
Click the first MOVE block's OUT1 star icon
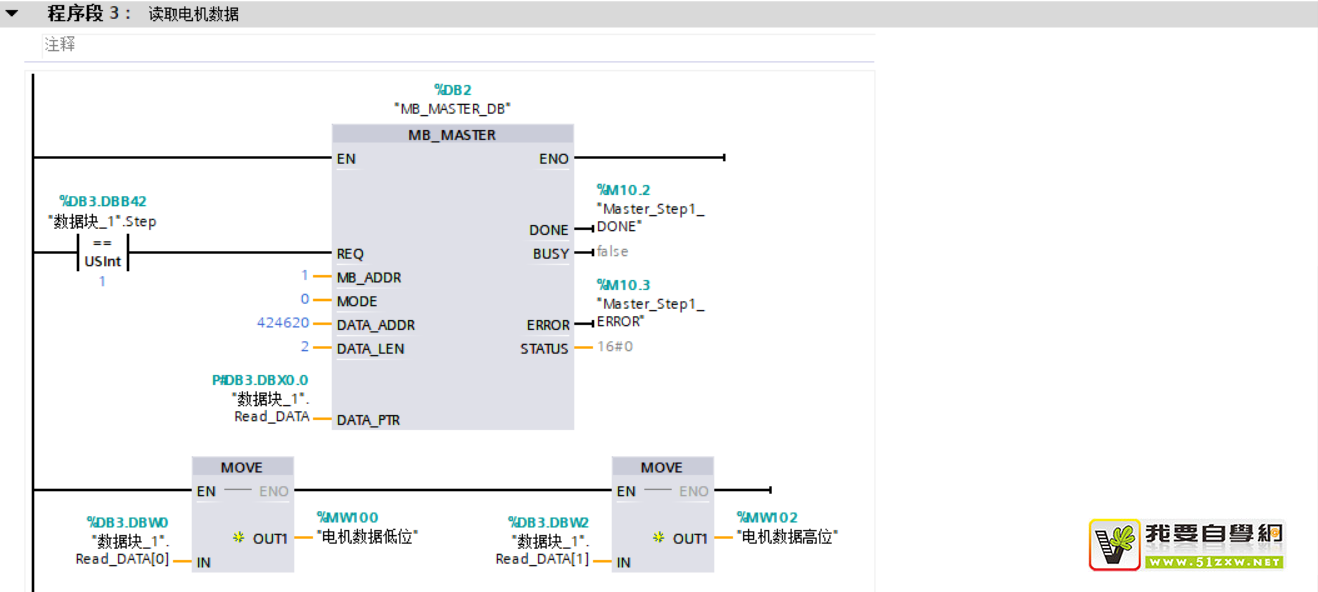coord(238,538)
